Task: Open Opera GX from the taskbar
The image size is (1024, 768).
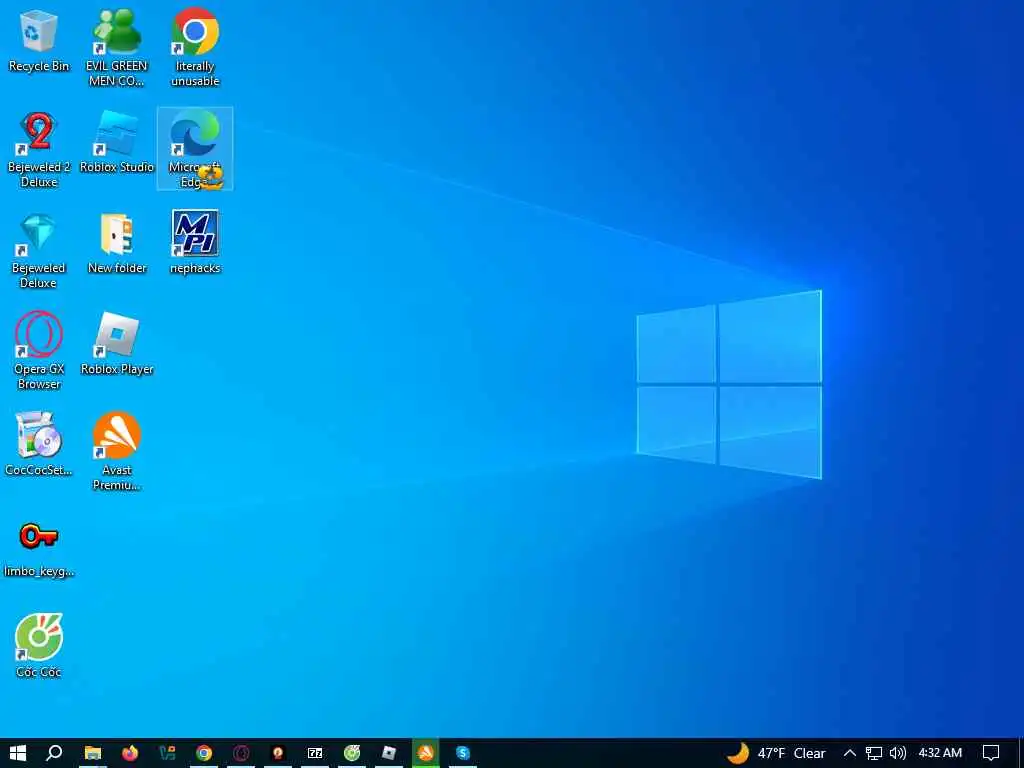Action: [x=241, y=753]
